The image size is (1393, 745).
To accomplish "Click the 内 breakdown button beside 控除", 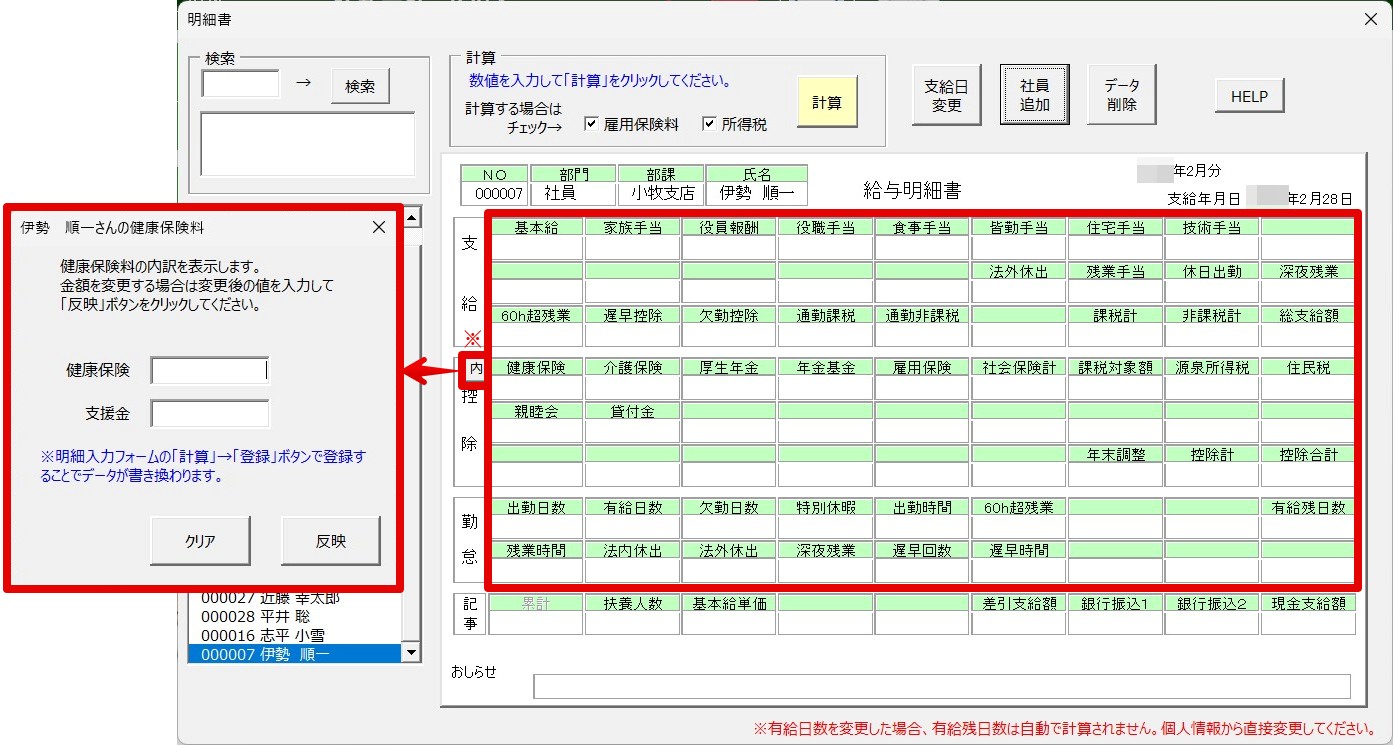I will [475, 369].
